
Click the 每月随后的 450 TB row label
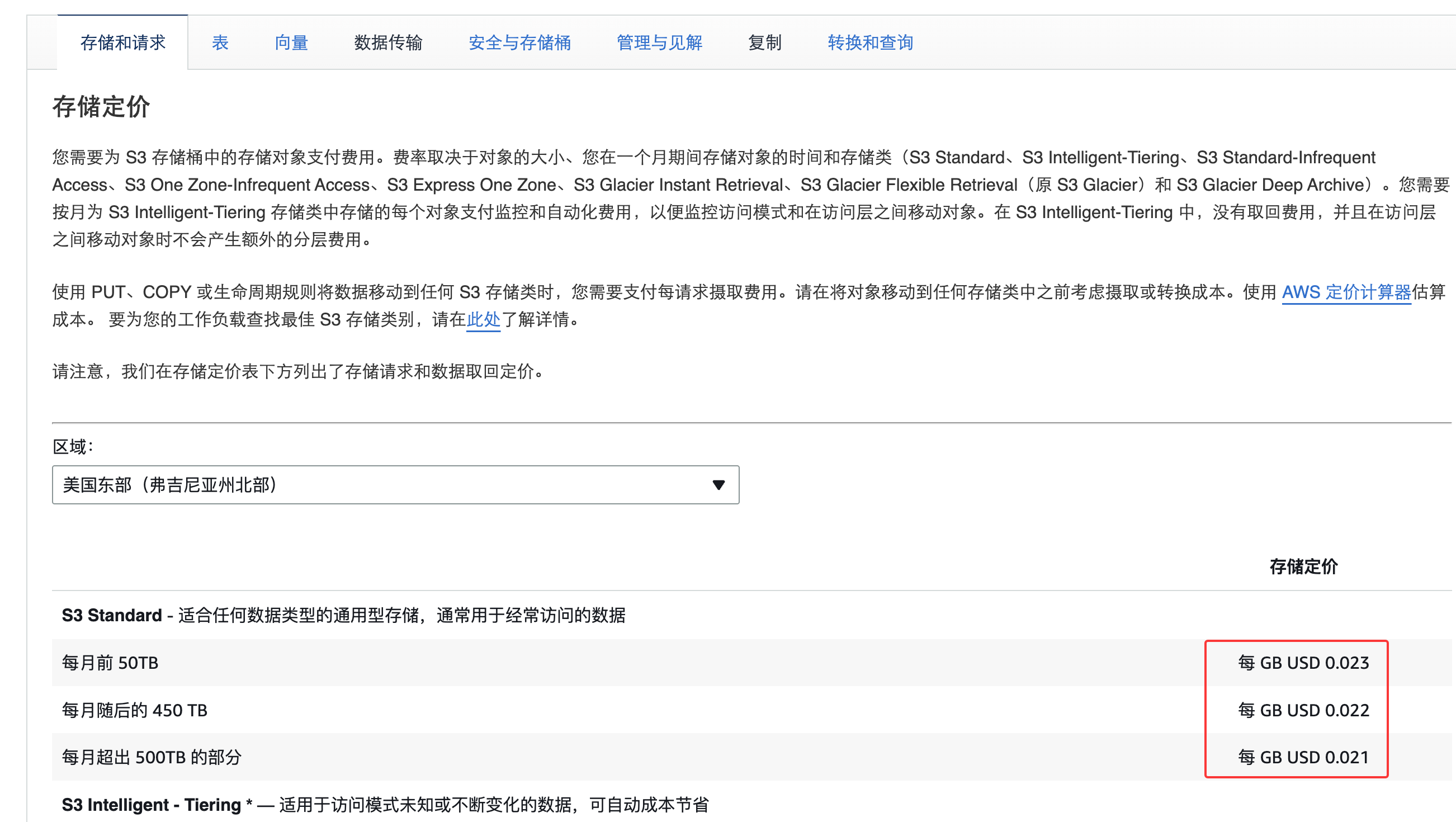135,710
